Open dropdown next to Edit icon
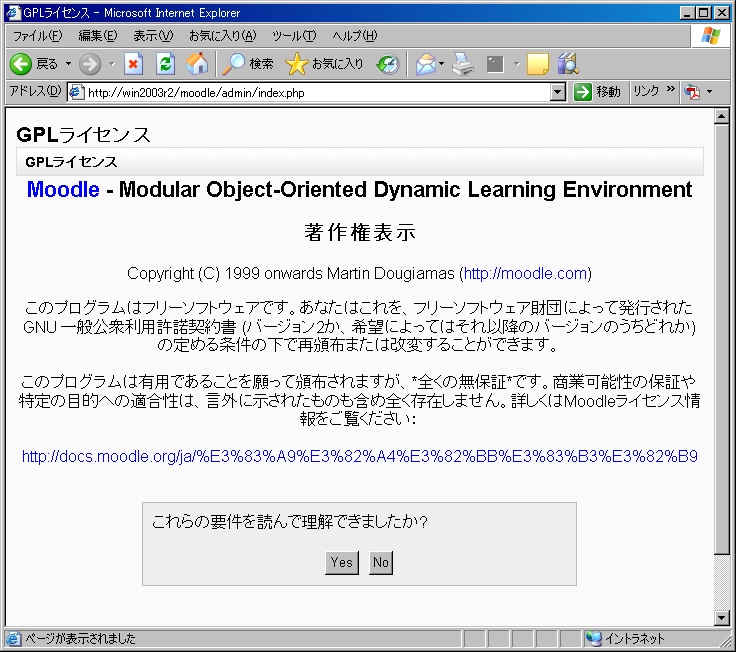Viewport: 736px width, 652px height. [517, 64]
